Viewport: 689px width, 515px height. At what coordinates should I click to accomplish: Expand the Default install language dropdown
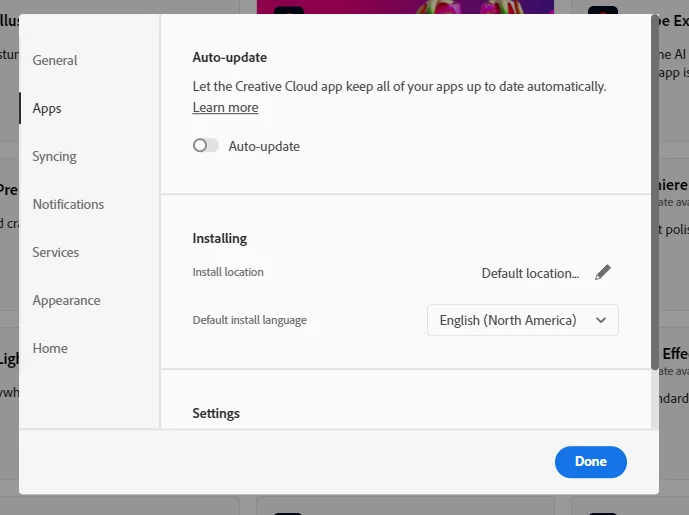[523, 320]
